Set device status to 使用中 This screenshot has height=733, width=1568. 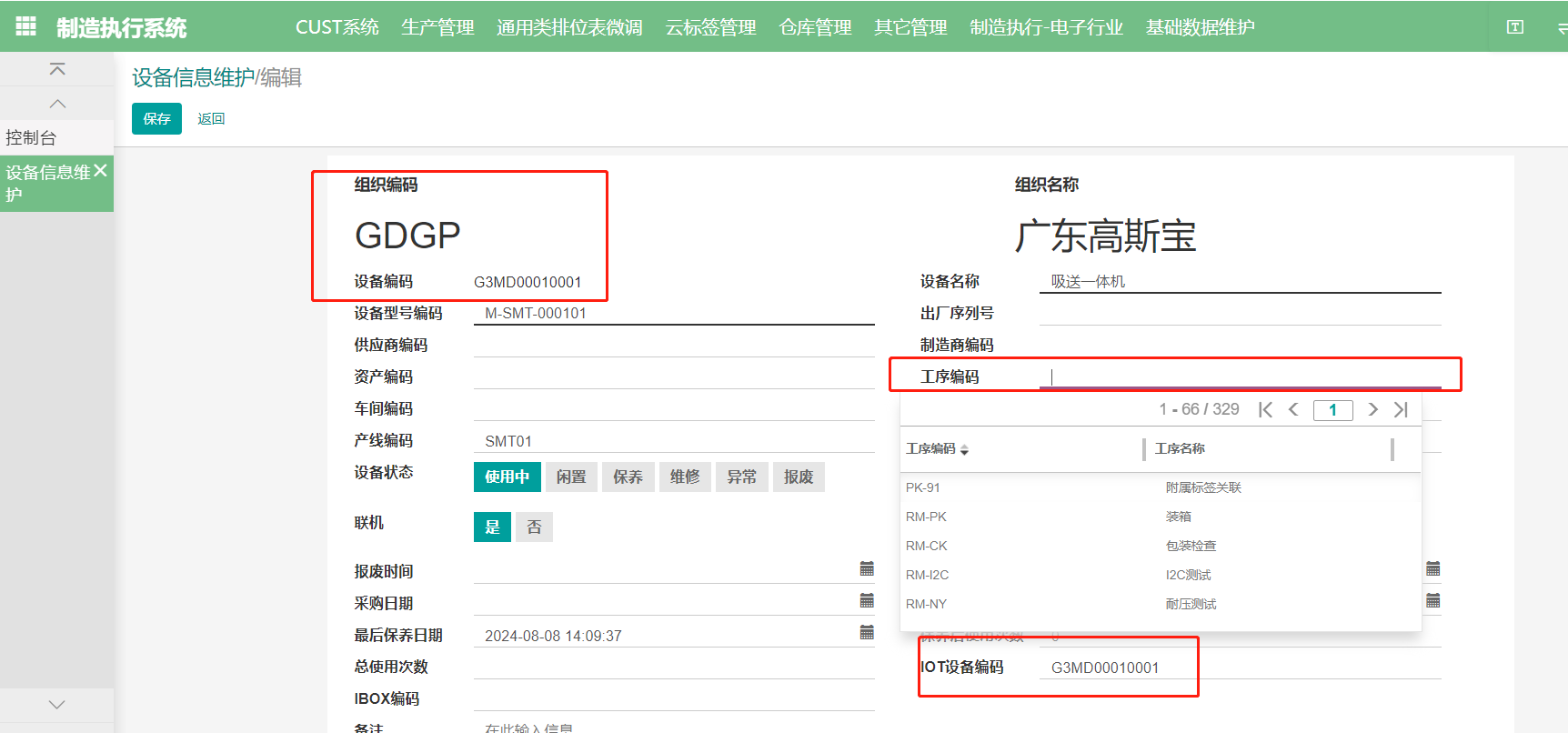(508, 477)
